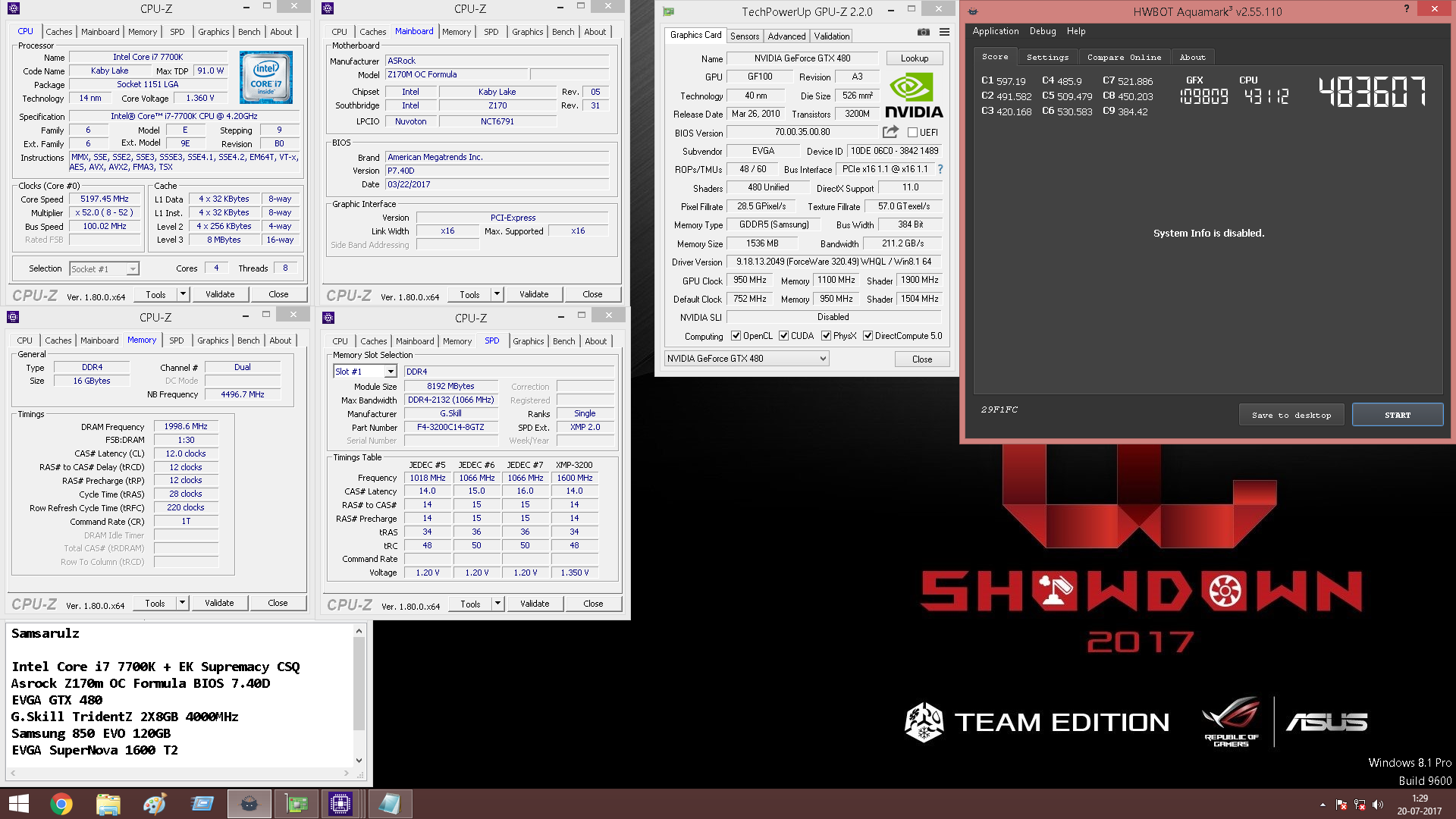This screenshot has width=1456, height=819.
Task: Click the GPU-Z screenshot camera icon
Action: [923, 32]
